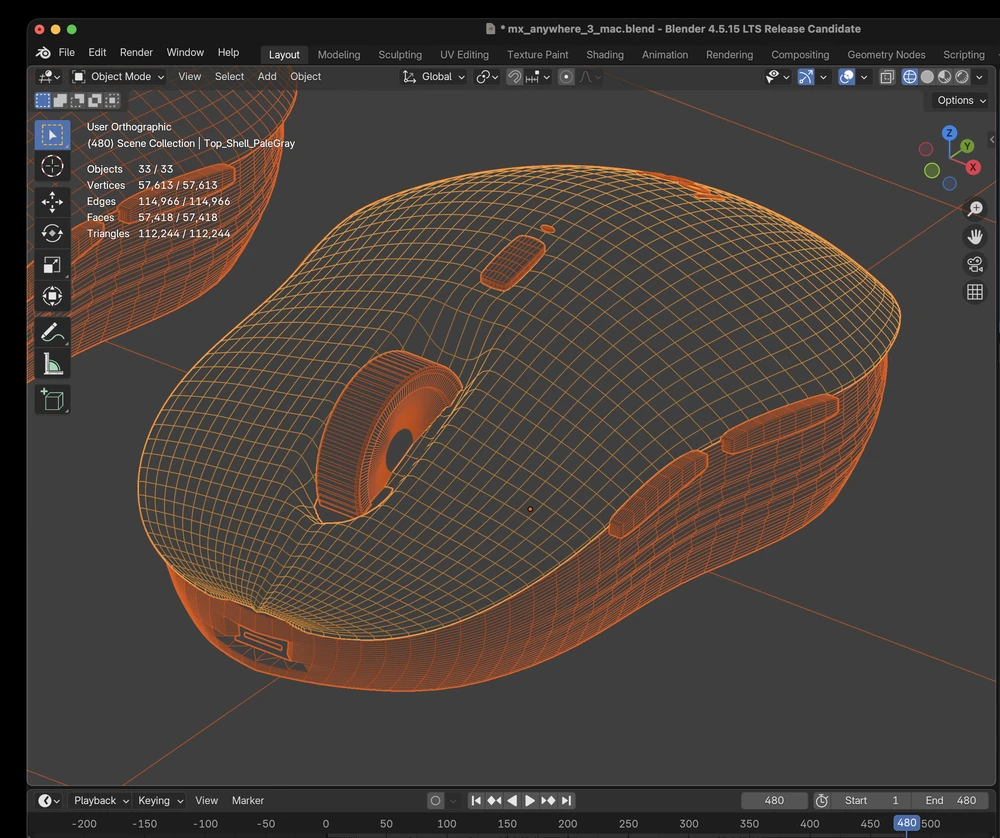Image resolution: width=1000 pixels, height=838 pixels.
Task: Switch to Material Preview shading
Action: coord(945,77)
